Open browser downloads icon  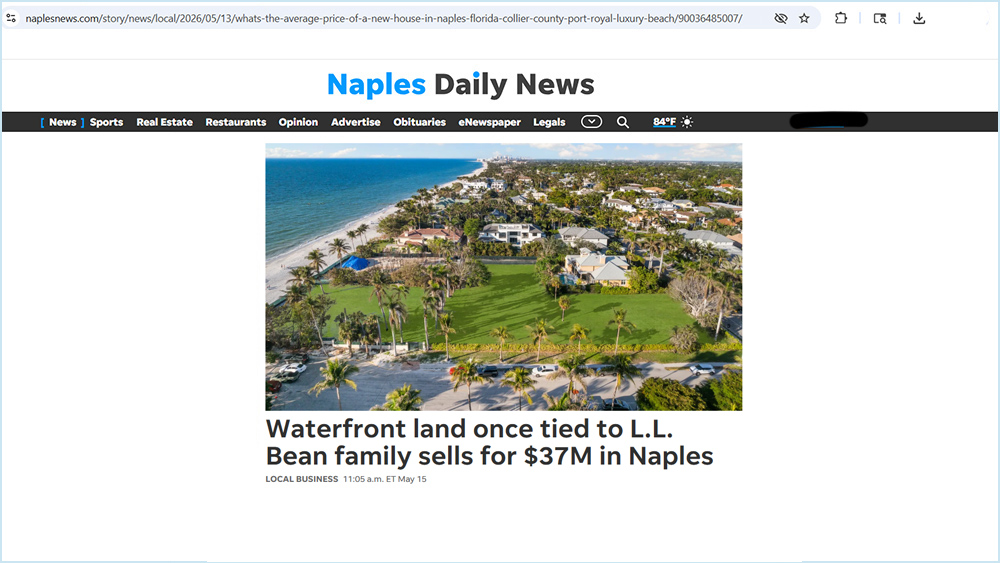(x=919, y=18)
